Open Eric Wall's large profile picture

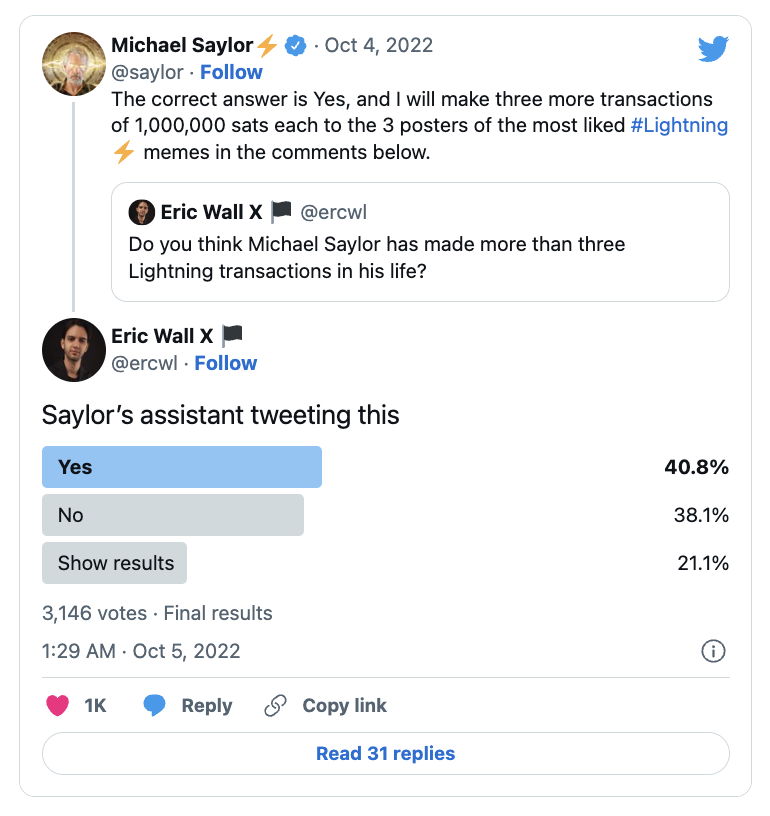click(74, 350)
